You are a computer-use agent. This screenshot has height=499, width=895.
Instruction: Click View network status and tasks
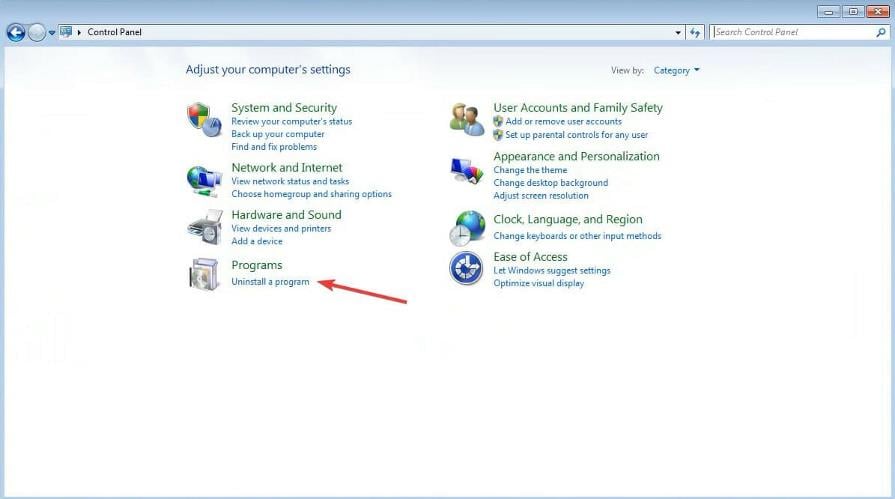pyautogui.click(x=290, y=181)
